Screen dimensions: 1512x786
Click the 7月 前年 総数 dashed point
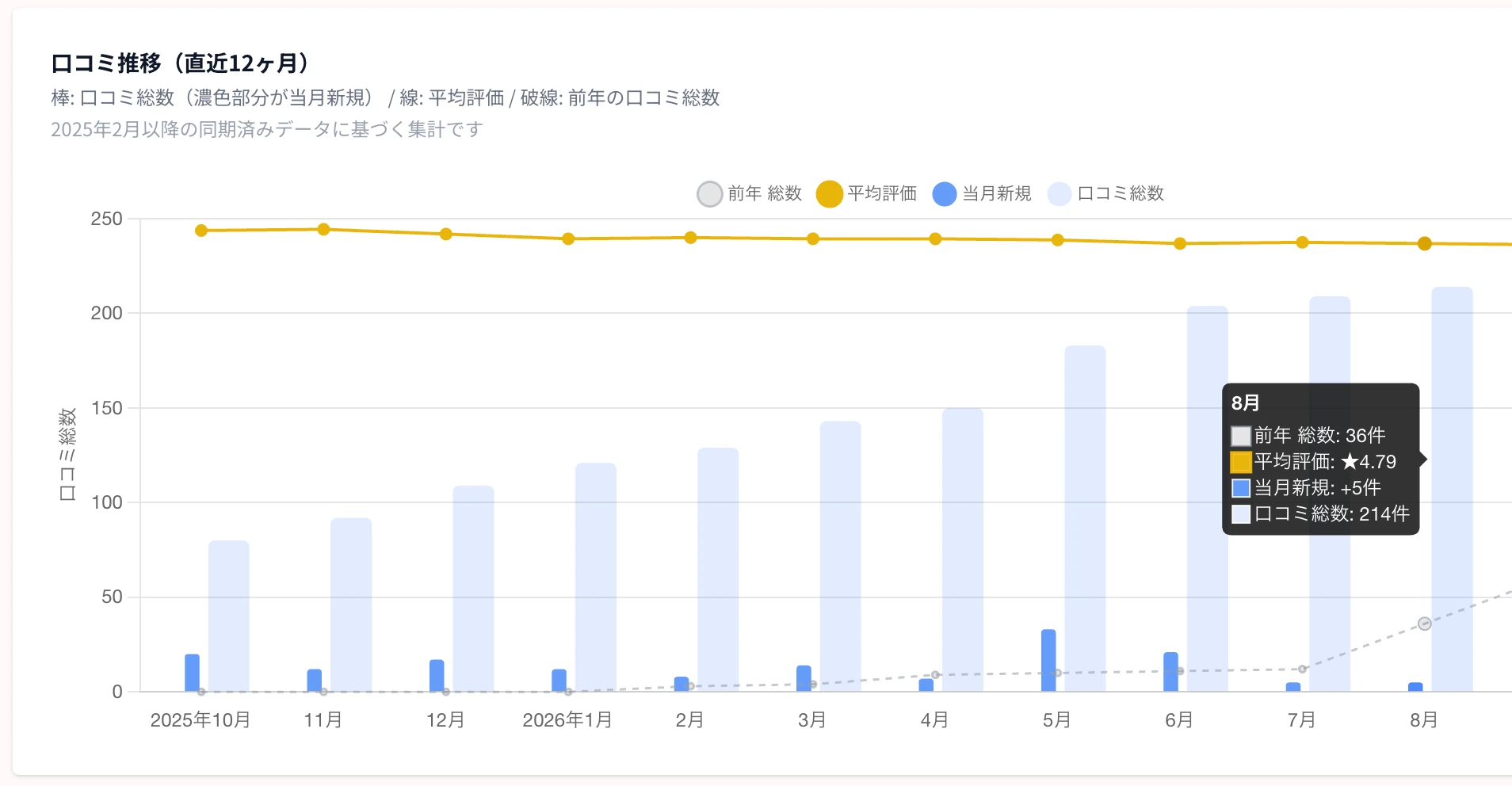[x=1302, y=670]
